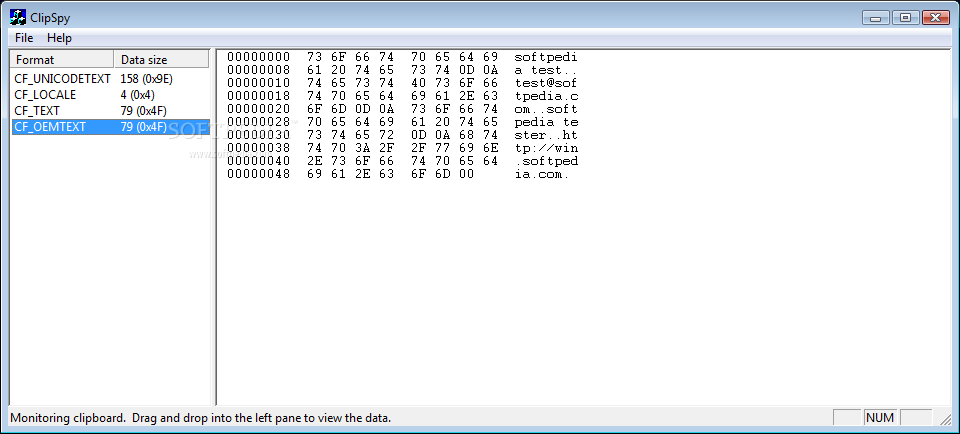
Task: Click ASCII text 'tpedia.c' in dump
Action: pyautogui.click(x=546, y=96)
